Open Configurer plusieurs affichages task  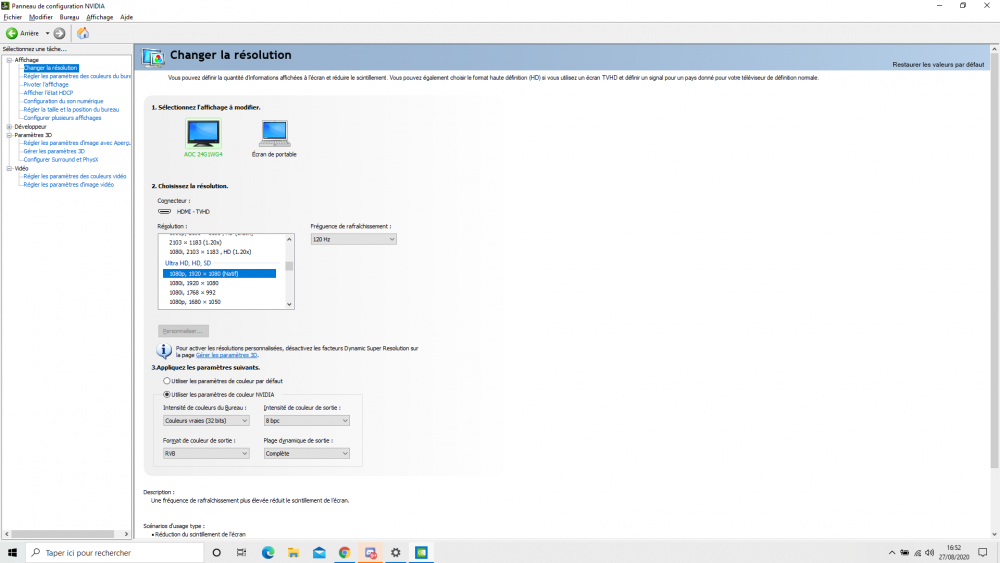(x=62, y=117)
